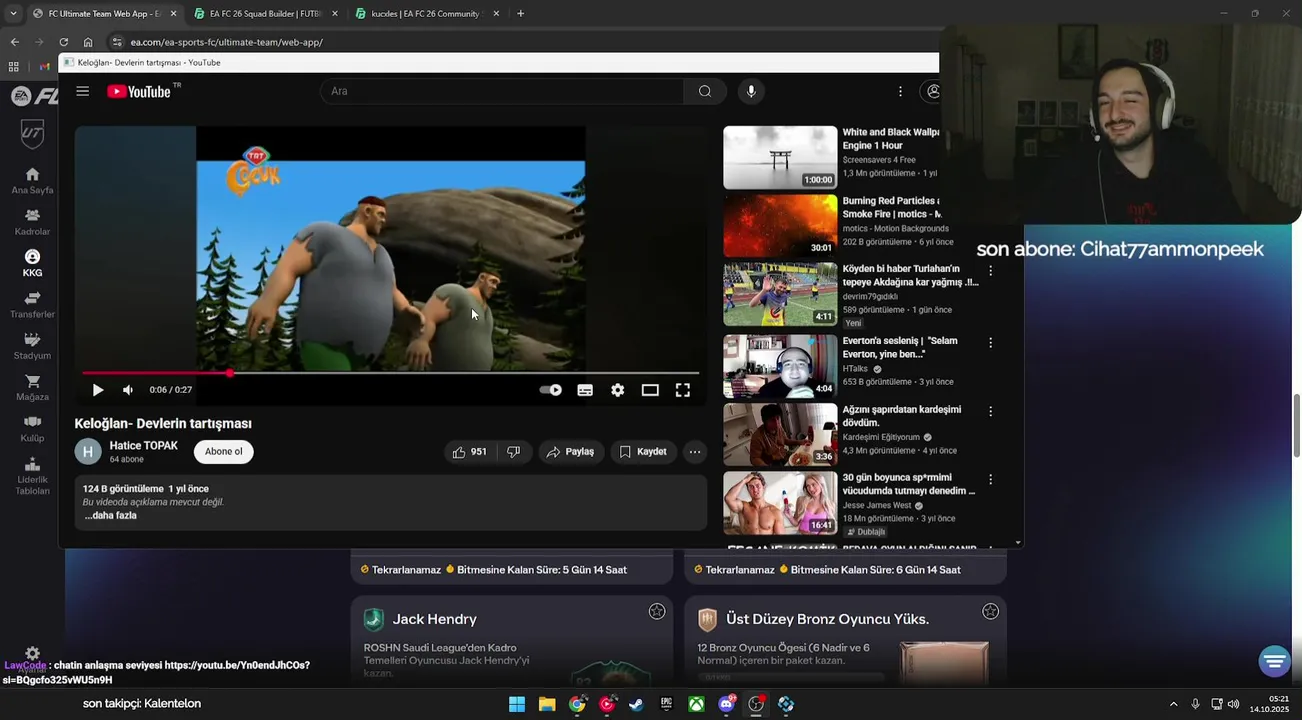The height and width of the screenshot is (720, 1302).
Task: Type in the YouTube Ara search field
Action: point(502,91)
